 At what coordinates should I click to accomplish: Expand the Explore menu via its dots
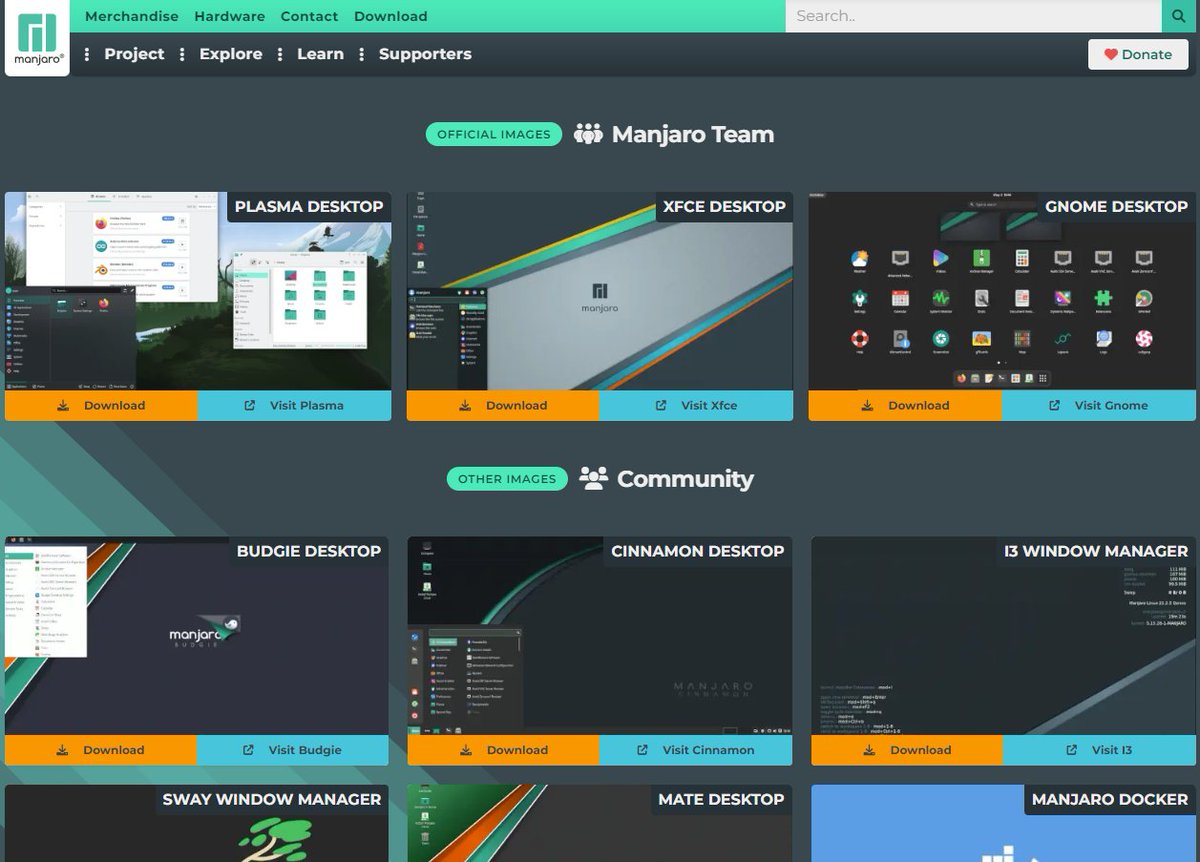point(182,55)
